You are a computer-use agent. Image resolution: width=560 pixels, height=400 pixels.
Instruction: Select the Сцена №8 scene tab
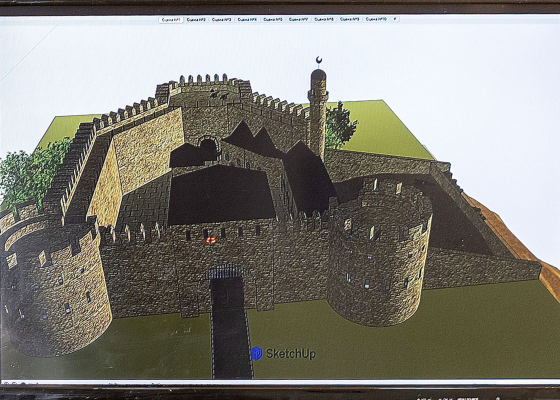pos(324,20)
